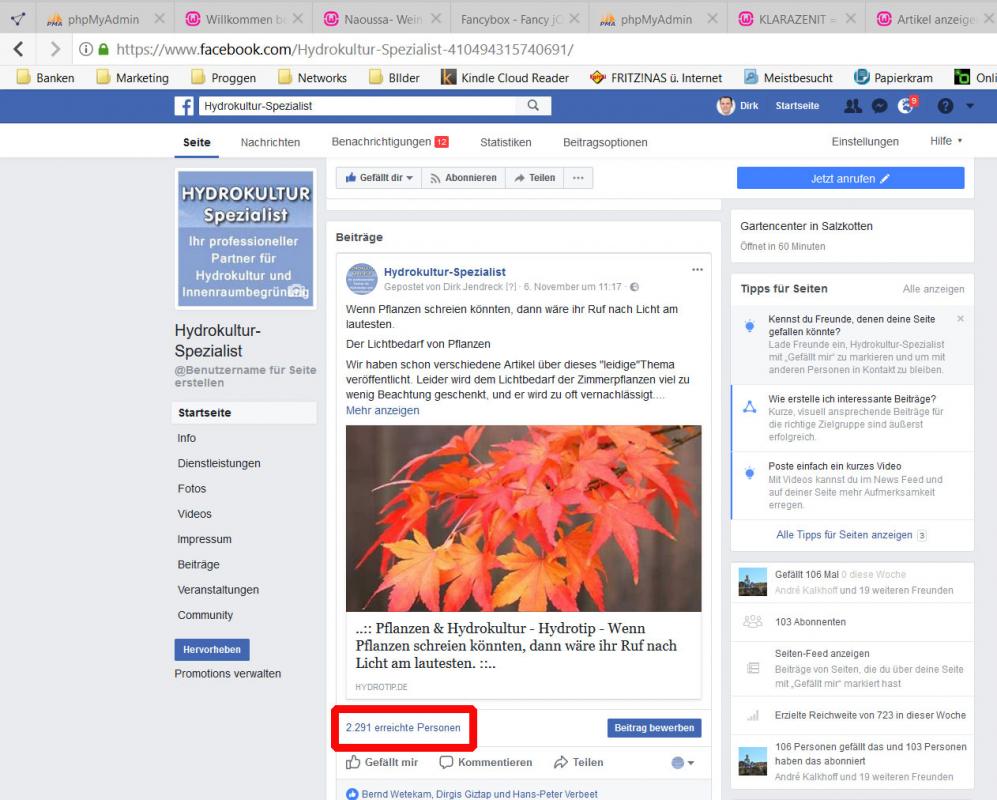Expand account menu arrow in header

970,106
